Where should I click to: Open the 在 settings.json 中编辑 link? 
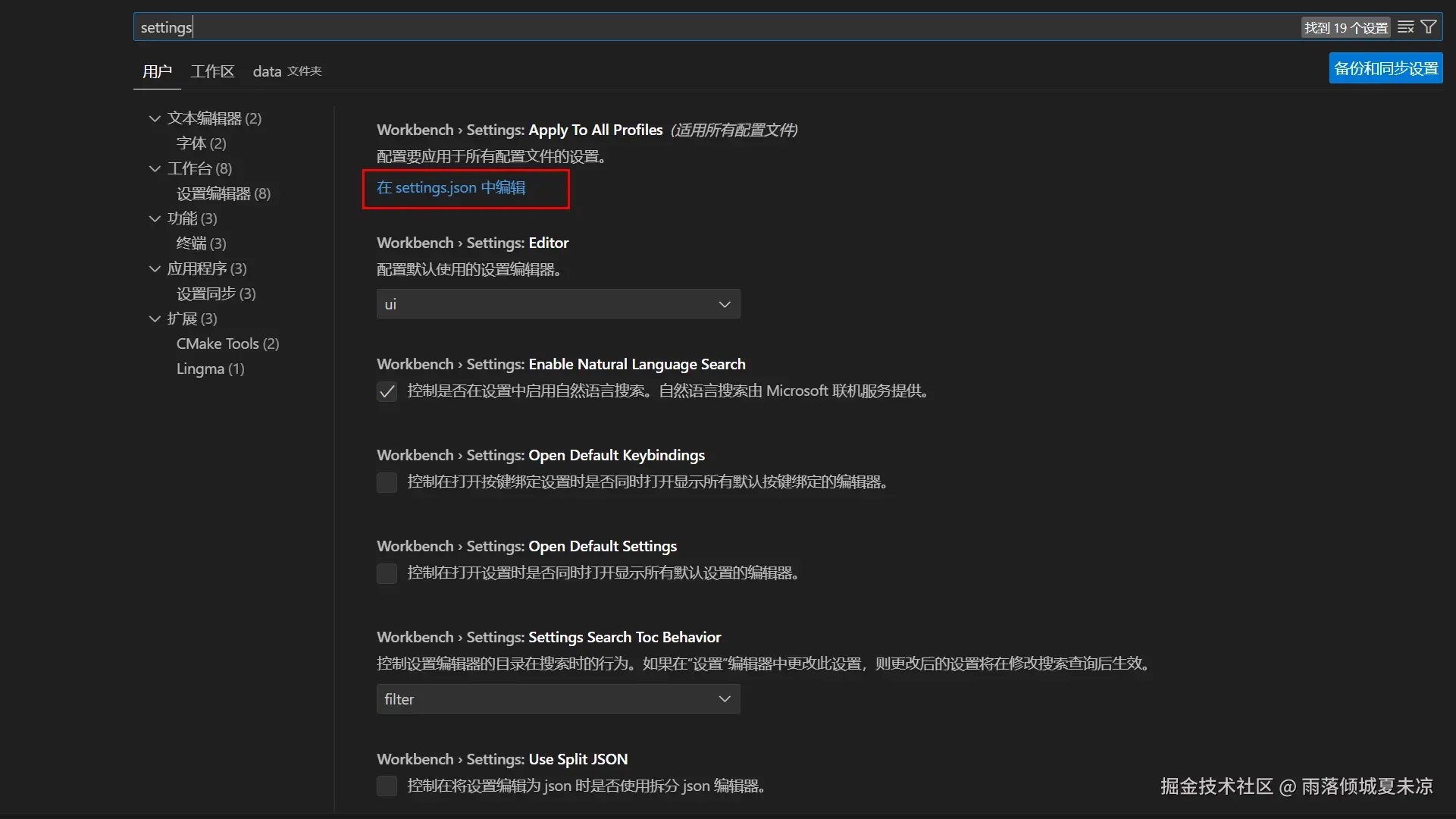[451, 187]
